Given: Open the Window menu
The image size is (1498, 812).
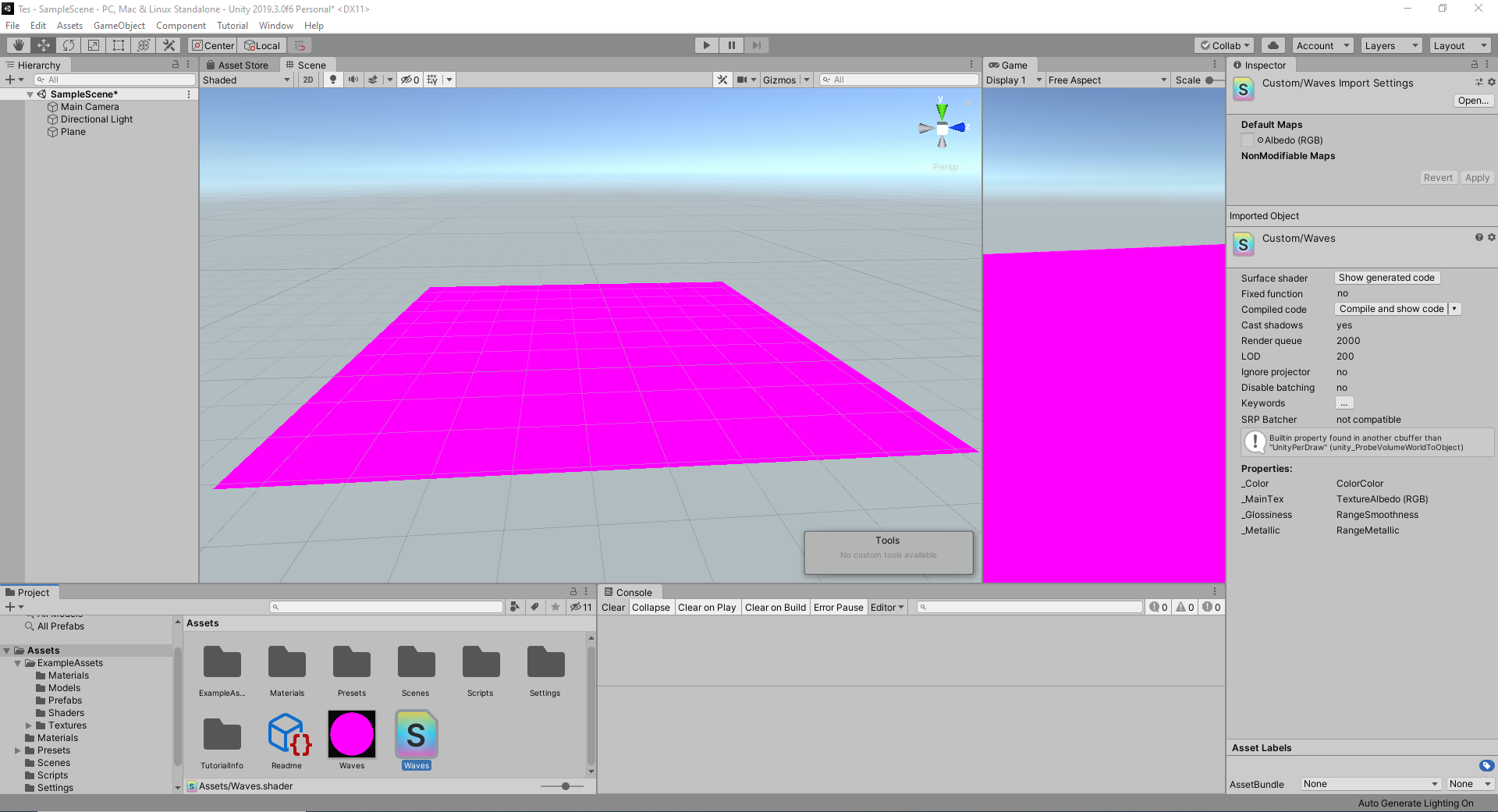Looking at the screenshot, I should 275,26.
